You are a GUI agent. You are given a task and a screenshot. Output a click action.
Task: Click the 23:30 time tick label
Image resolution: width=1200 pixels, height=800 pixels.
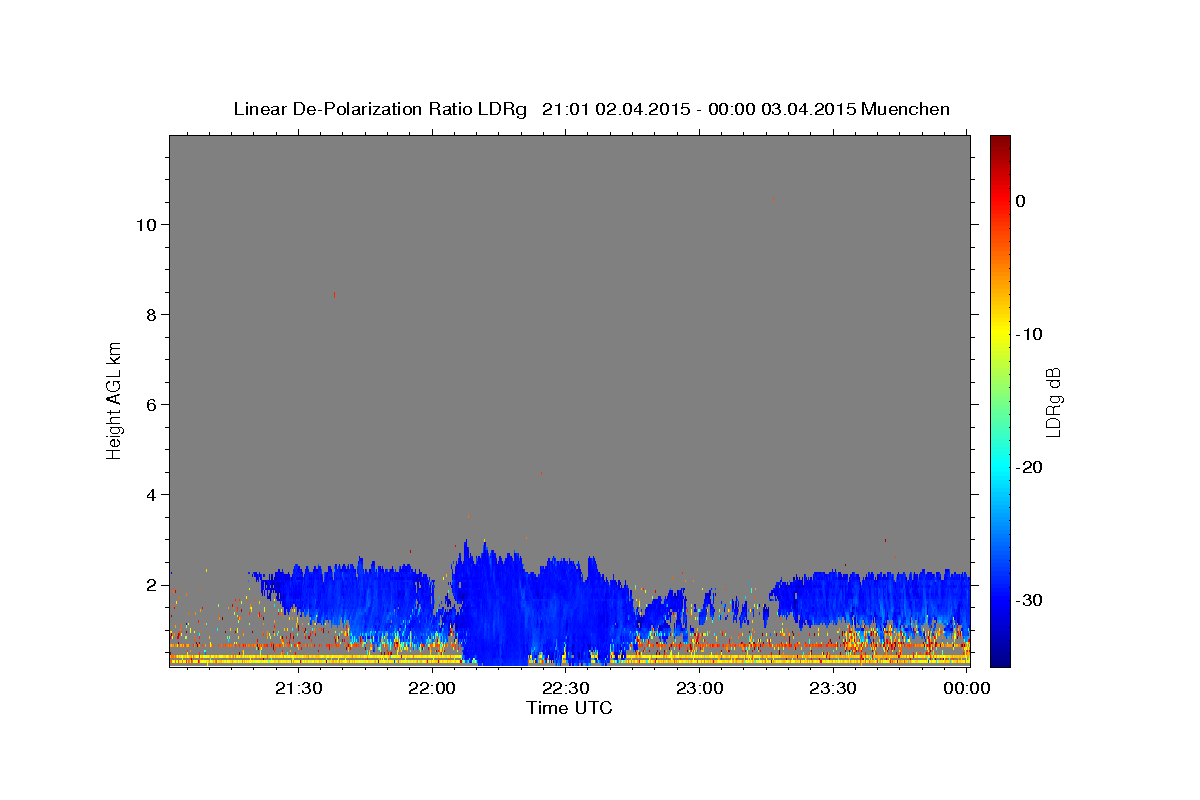click(832, 688)
